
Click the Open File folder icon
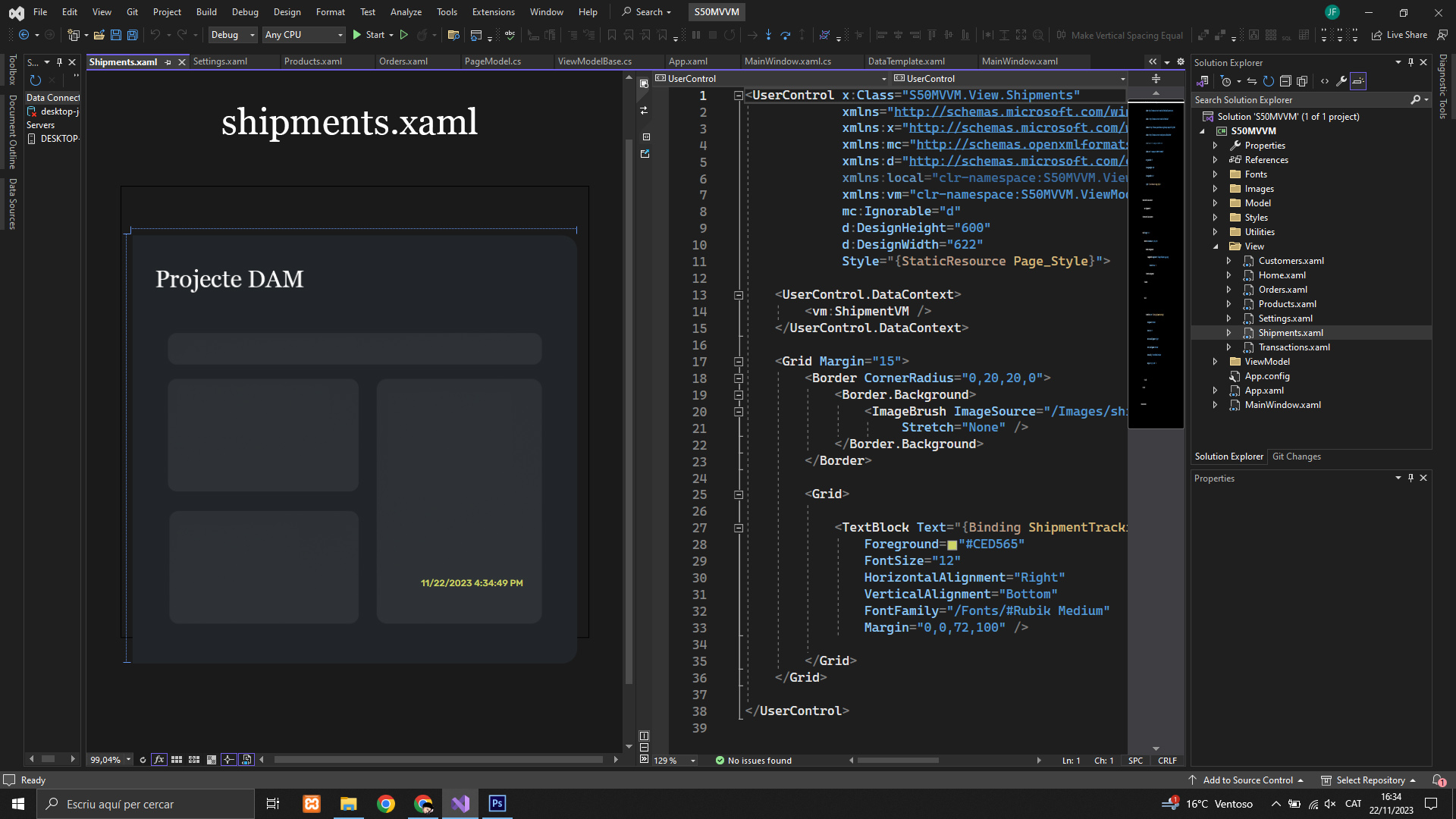pyautogui.click(x=99, y=35)
